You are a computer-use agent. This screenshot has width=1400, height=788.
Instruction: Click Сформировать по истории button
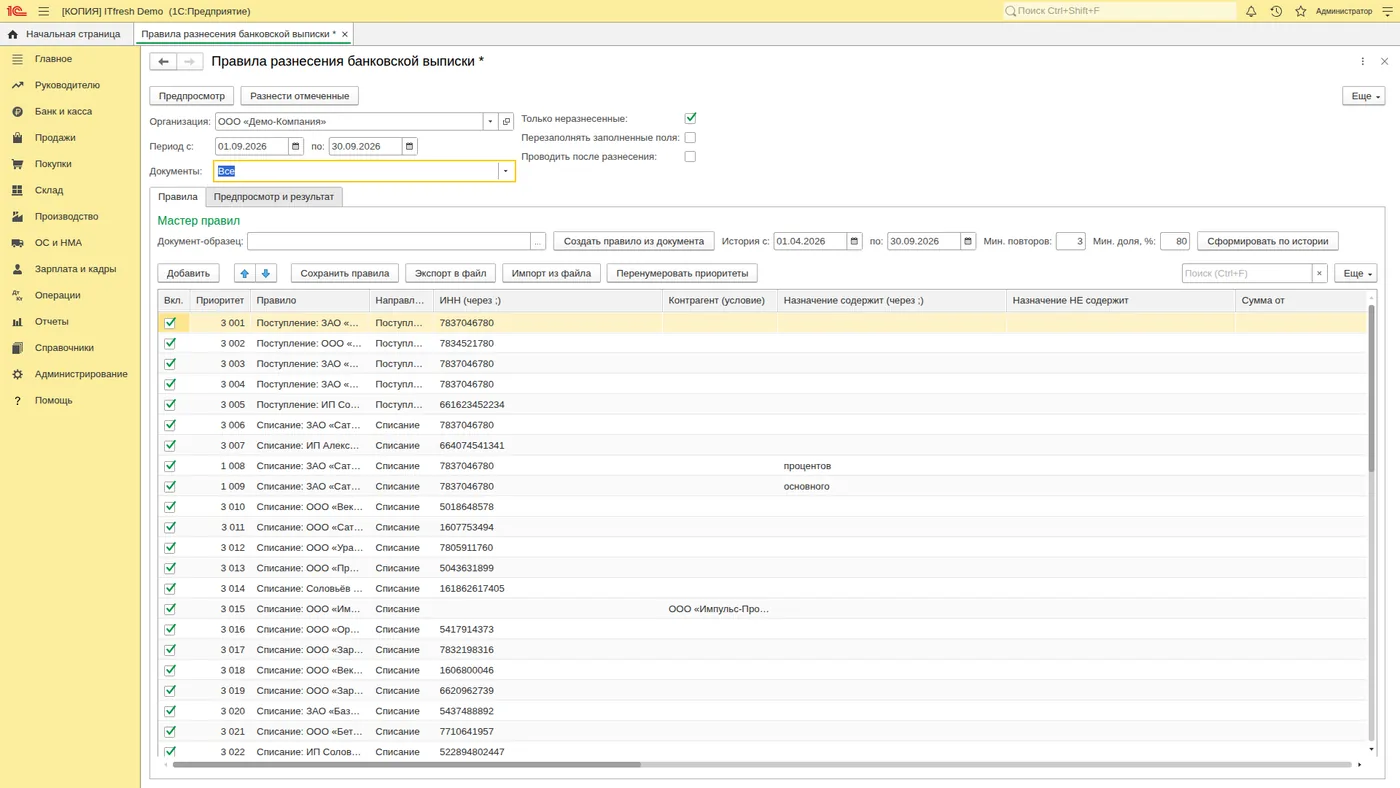point(1268,241)
